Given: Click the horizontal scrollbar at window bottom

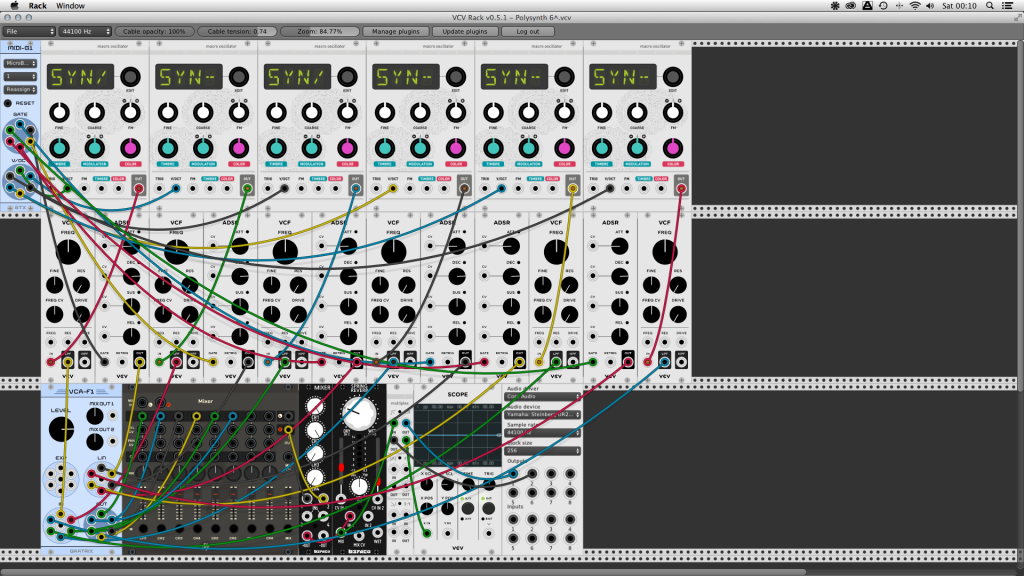Looking at the screenshot, I should [404, 572].
